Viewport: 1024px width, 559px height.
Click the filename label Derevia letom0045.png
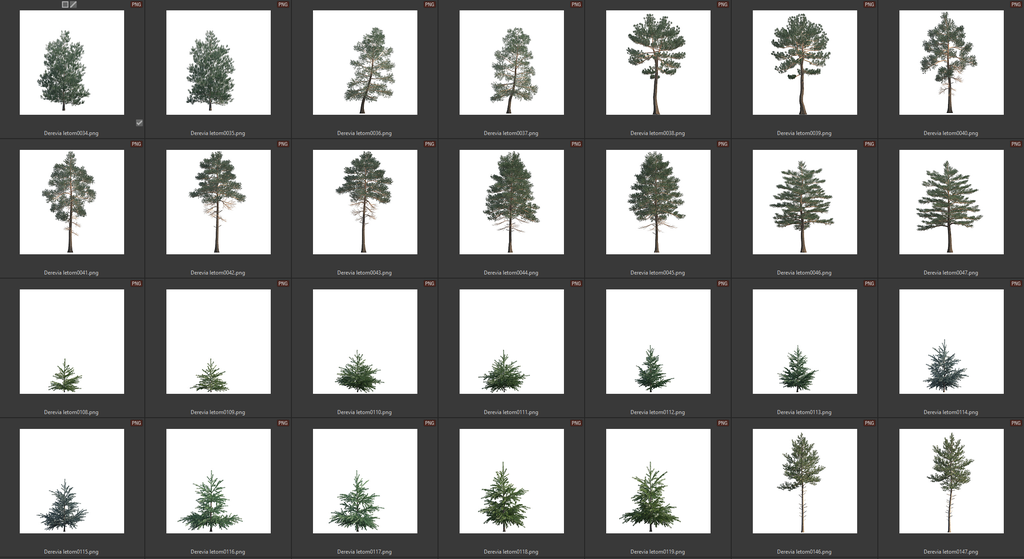[657, 272]
